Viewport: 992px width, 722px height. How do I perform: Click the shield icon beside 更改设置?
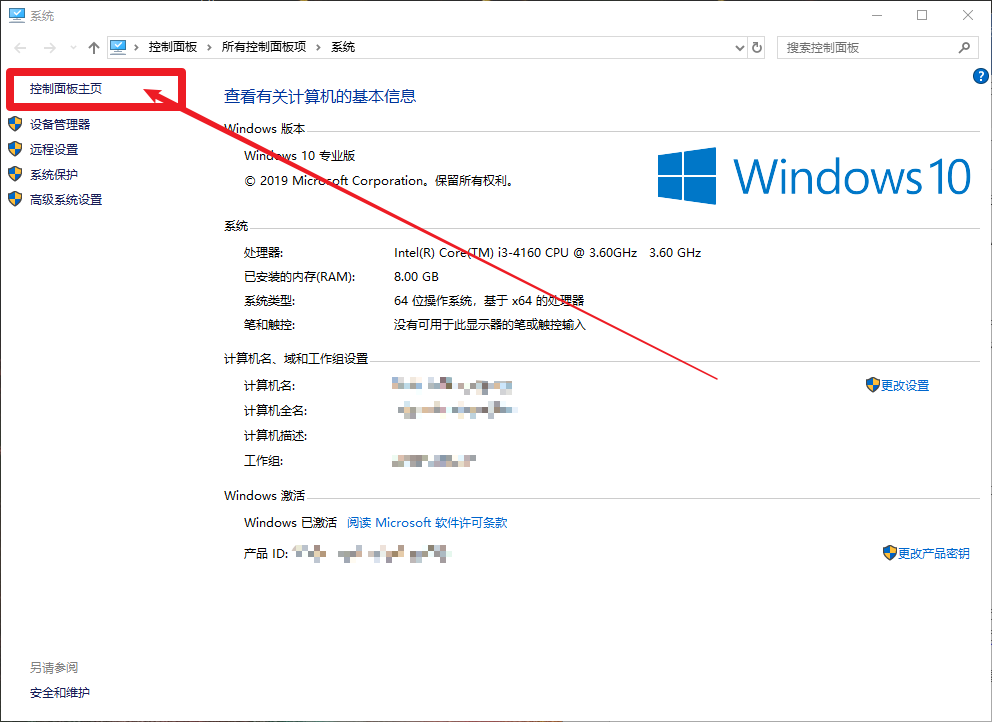click(x=872, y=385)
